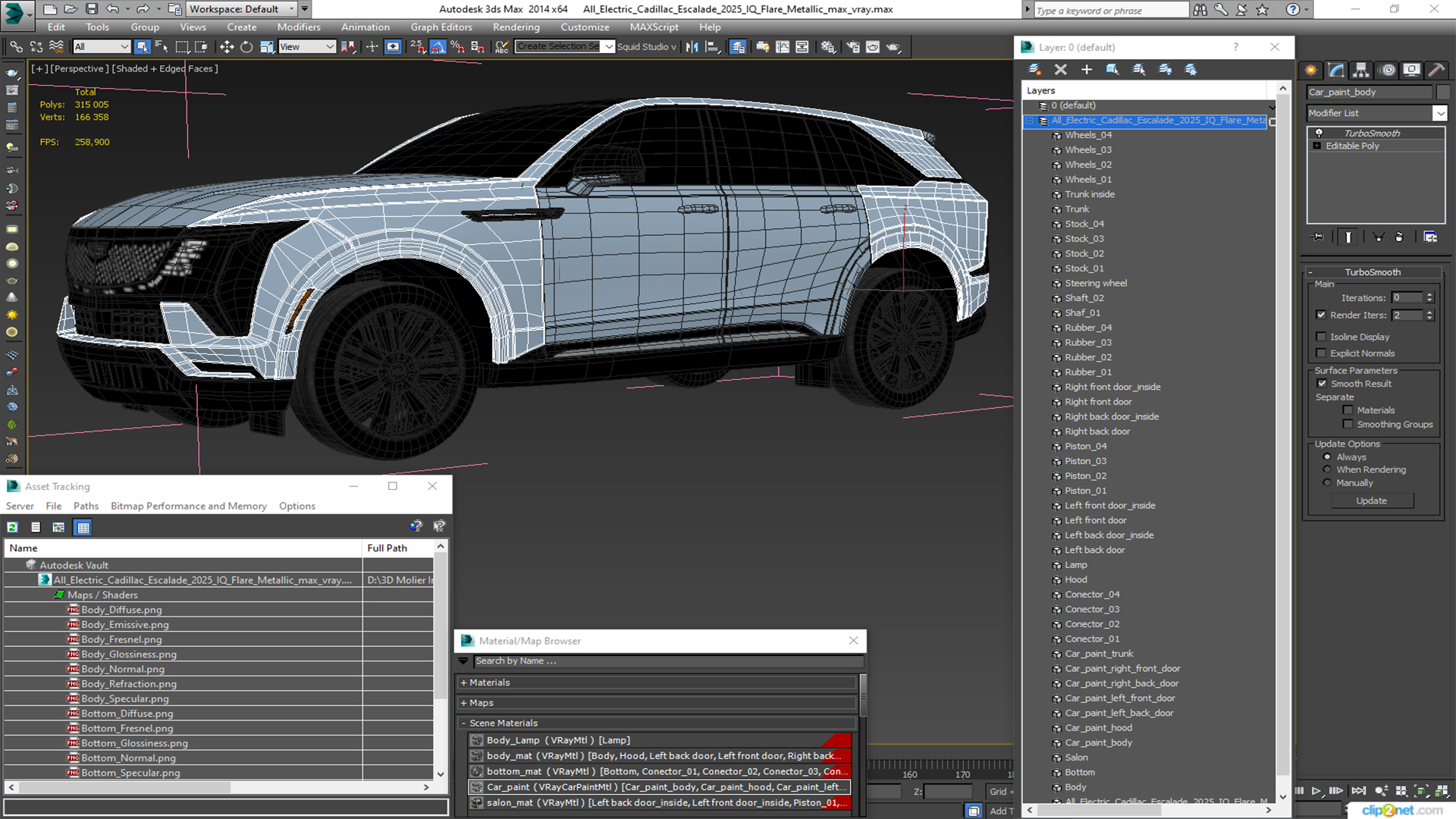Open selection filter All dropdown
This screenshot has height=819, width=1456.
point(102,47)
